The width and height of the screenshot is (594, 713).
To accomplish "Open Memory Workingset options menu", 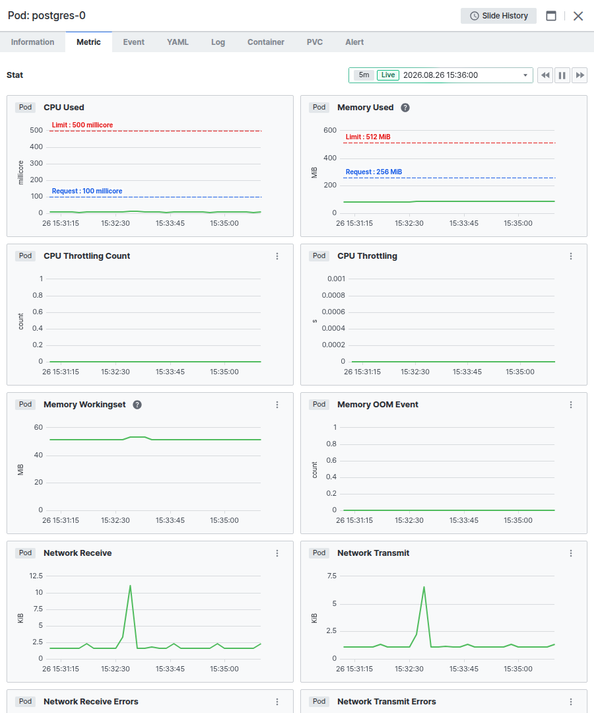I will click(277, 405).
